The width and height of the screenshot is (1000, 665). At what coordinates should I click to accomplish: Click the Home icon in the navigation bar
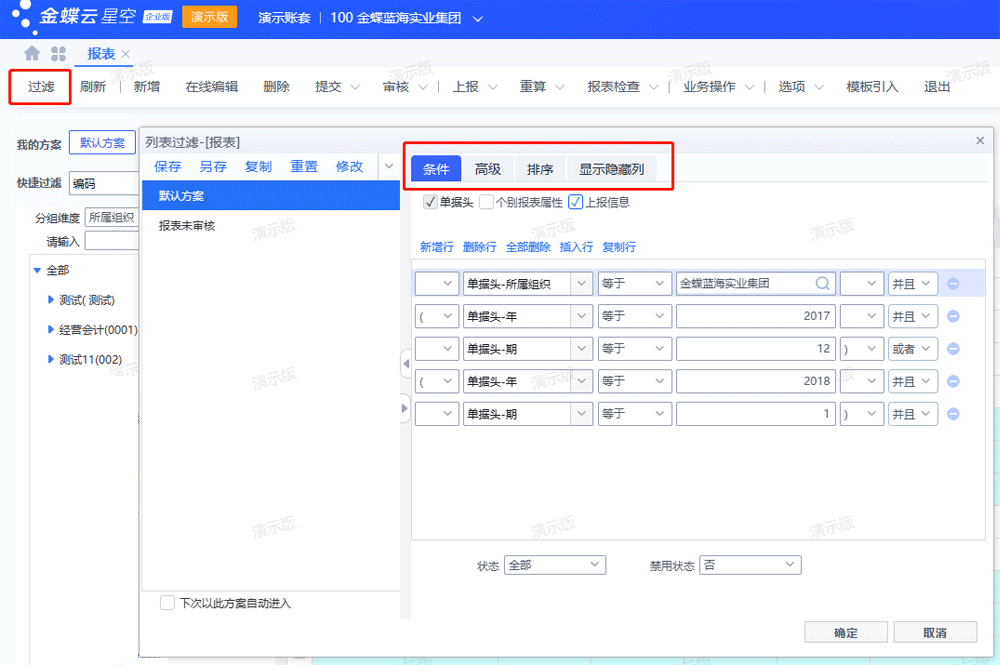pyautogui.click(x=30, y=53)
